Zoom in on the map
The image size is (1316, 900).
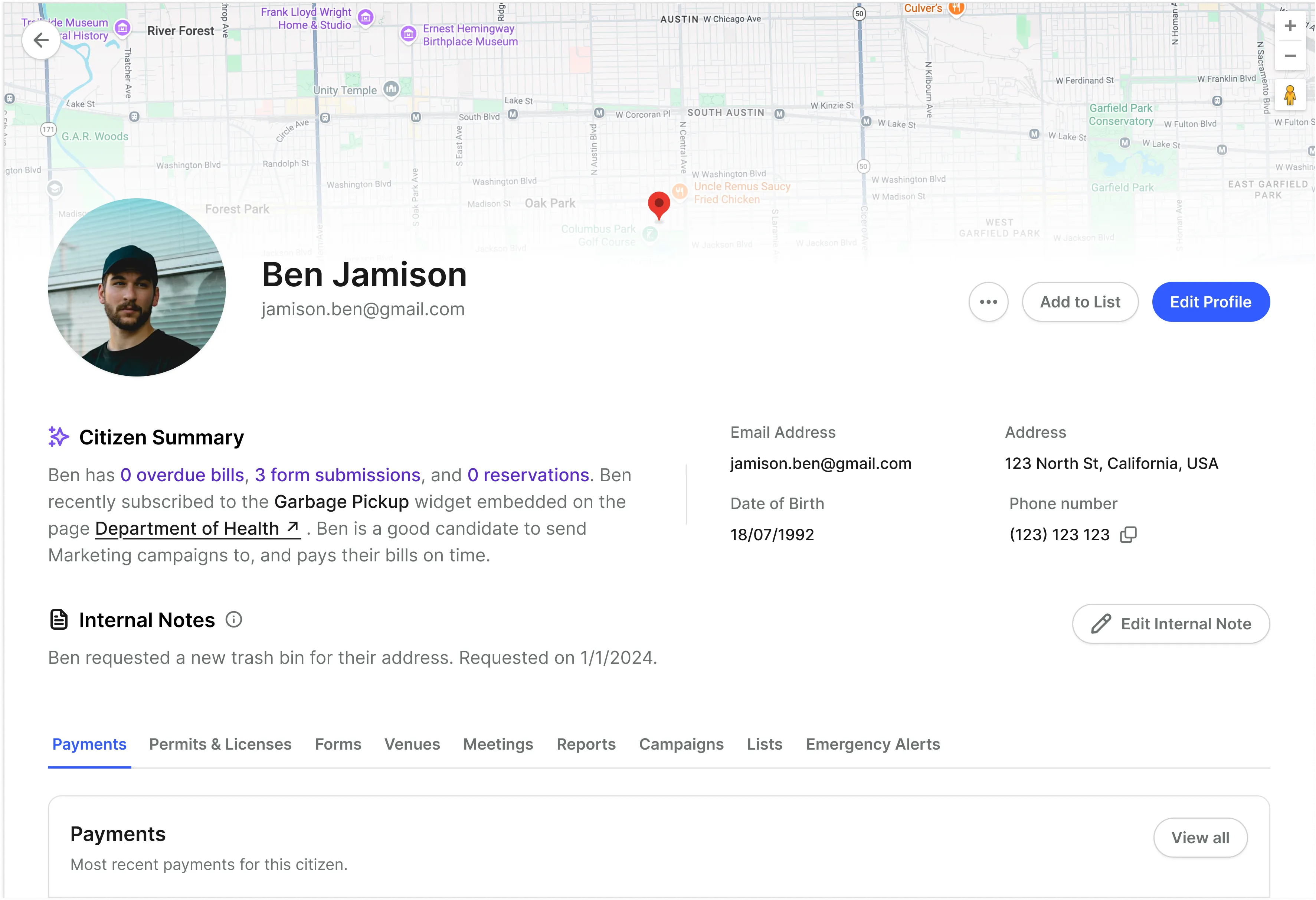[1290, 26]
